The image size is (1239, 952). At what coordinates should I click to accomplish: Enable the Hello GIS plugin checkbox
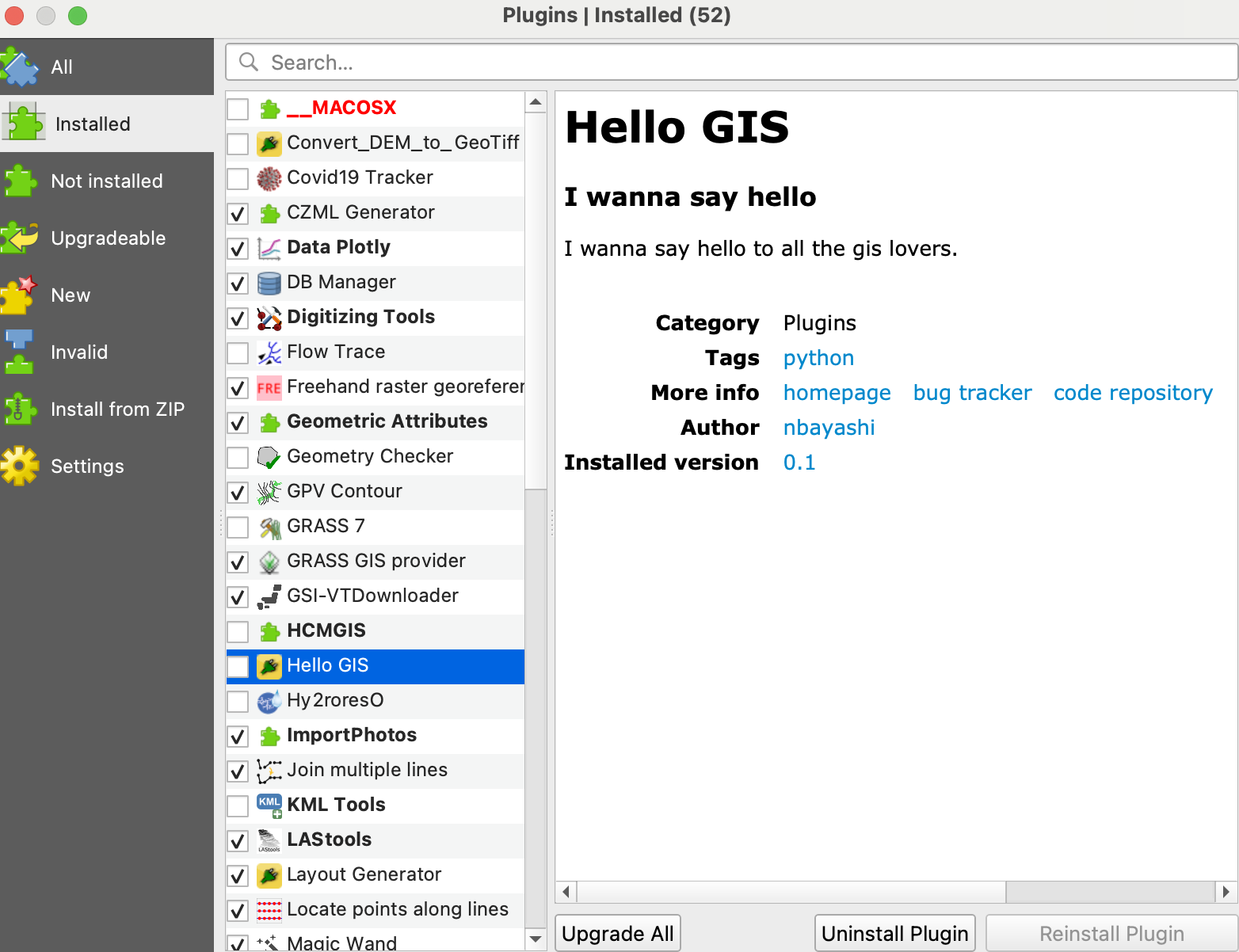pyautogui.click(x=238, y=666)
